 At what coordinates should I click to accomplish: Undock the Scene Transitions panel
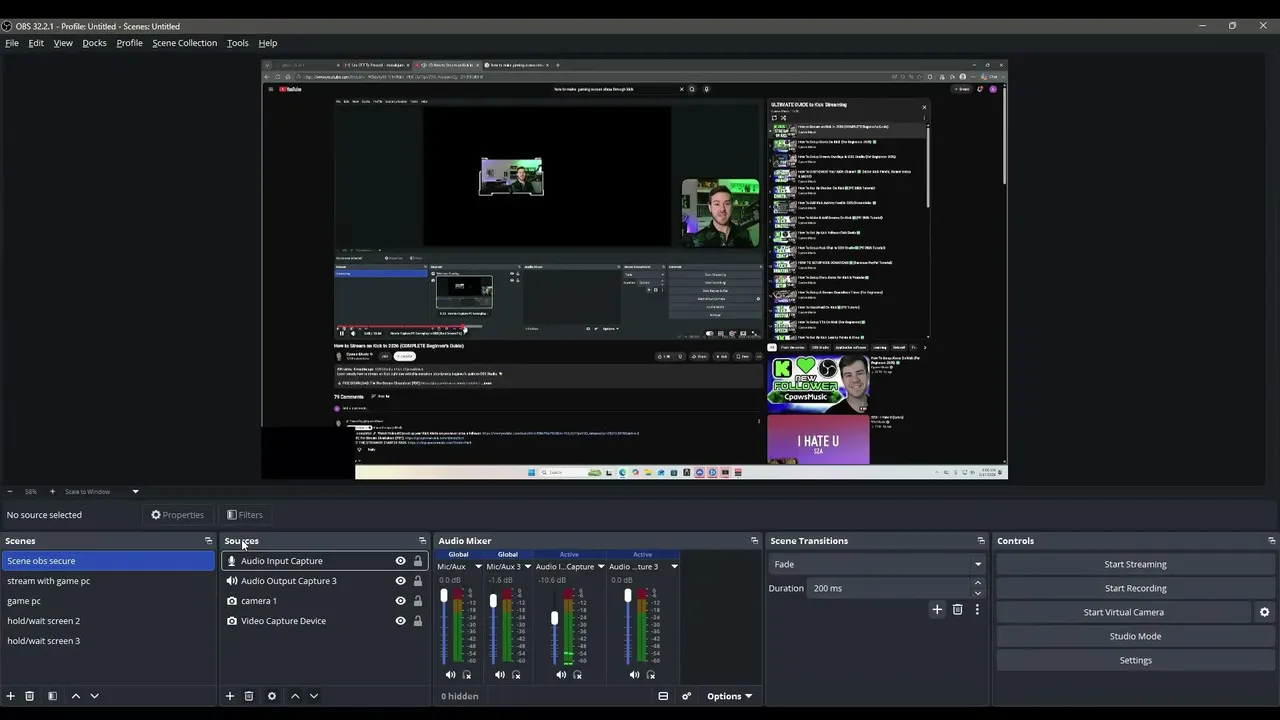click(x=981, y=541)
